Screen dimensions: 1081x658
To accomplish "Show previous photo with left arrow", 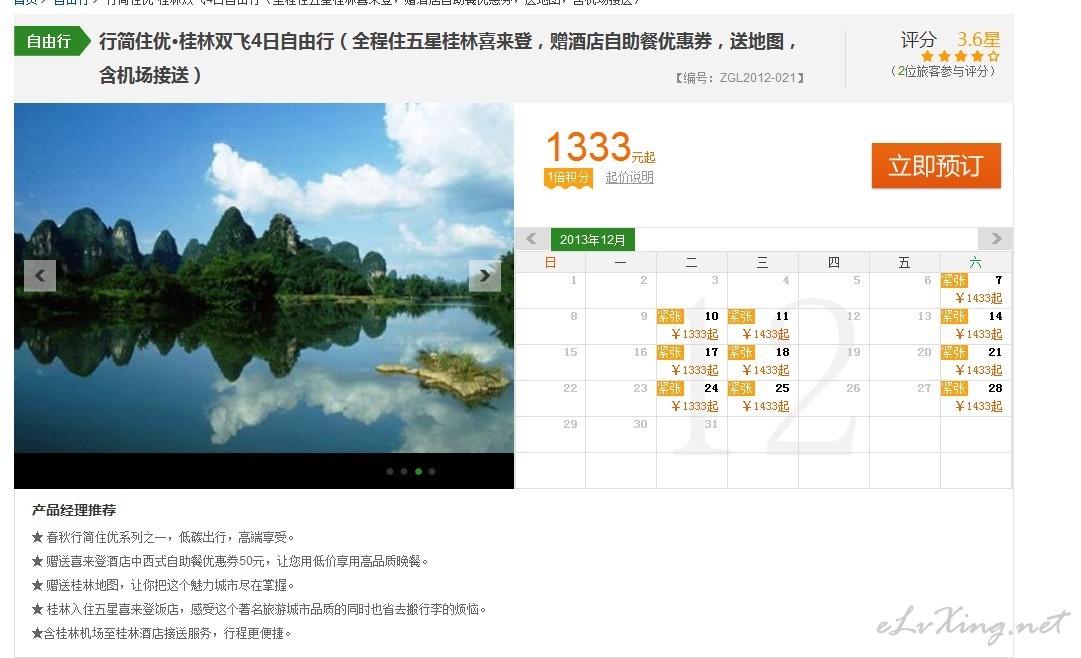I will pyautogui.click(x=40, y=276).
